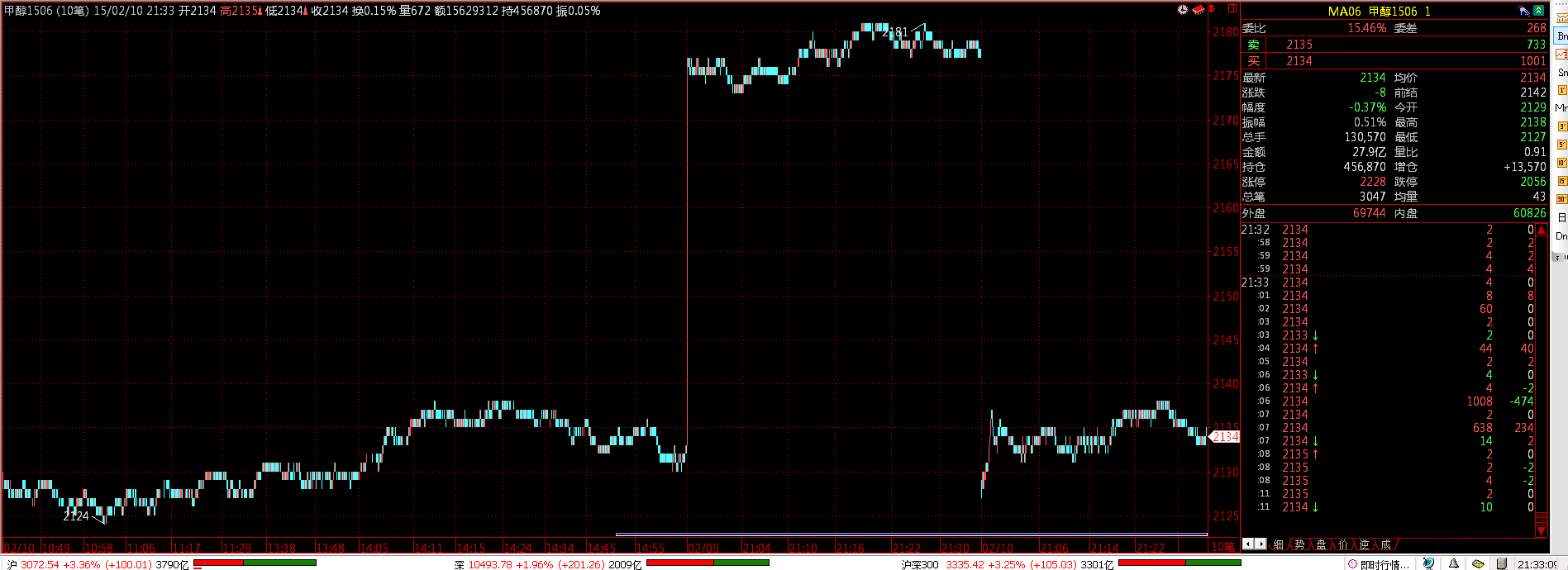Image resolution: width=1568 pixels, height=570 pixels.
Task: Click the tick row with volume 1008
Action: point(1389,401)
